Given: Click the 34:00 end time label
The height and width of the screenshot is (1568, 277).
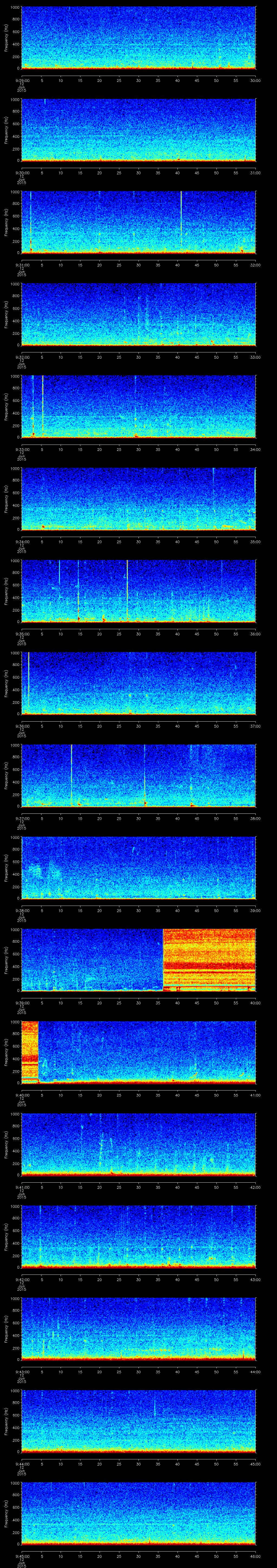Looking at the screenshot, I should click(256, 449).
